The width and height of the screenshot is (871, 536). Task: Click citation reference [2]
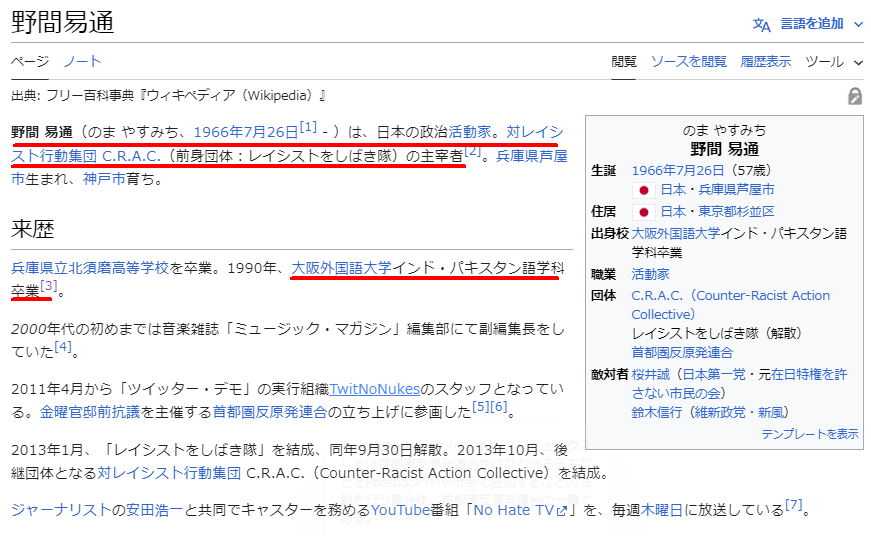[x=472, y=151]
